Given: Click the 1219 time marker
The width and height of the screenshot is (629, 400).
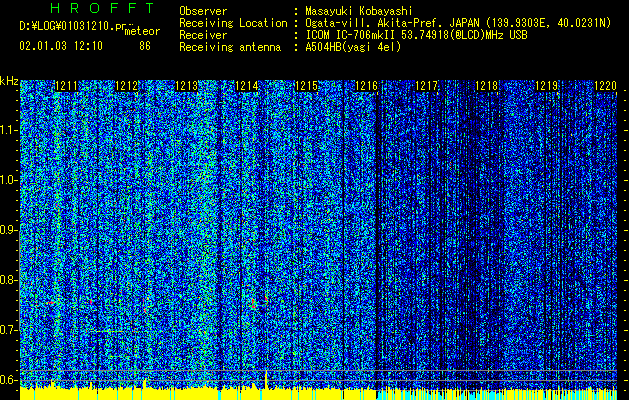Looking at the screenshot, I should [547, 86].
